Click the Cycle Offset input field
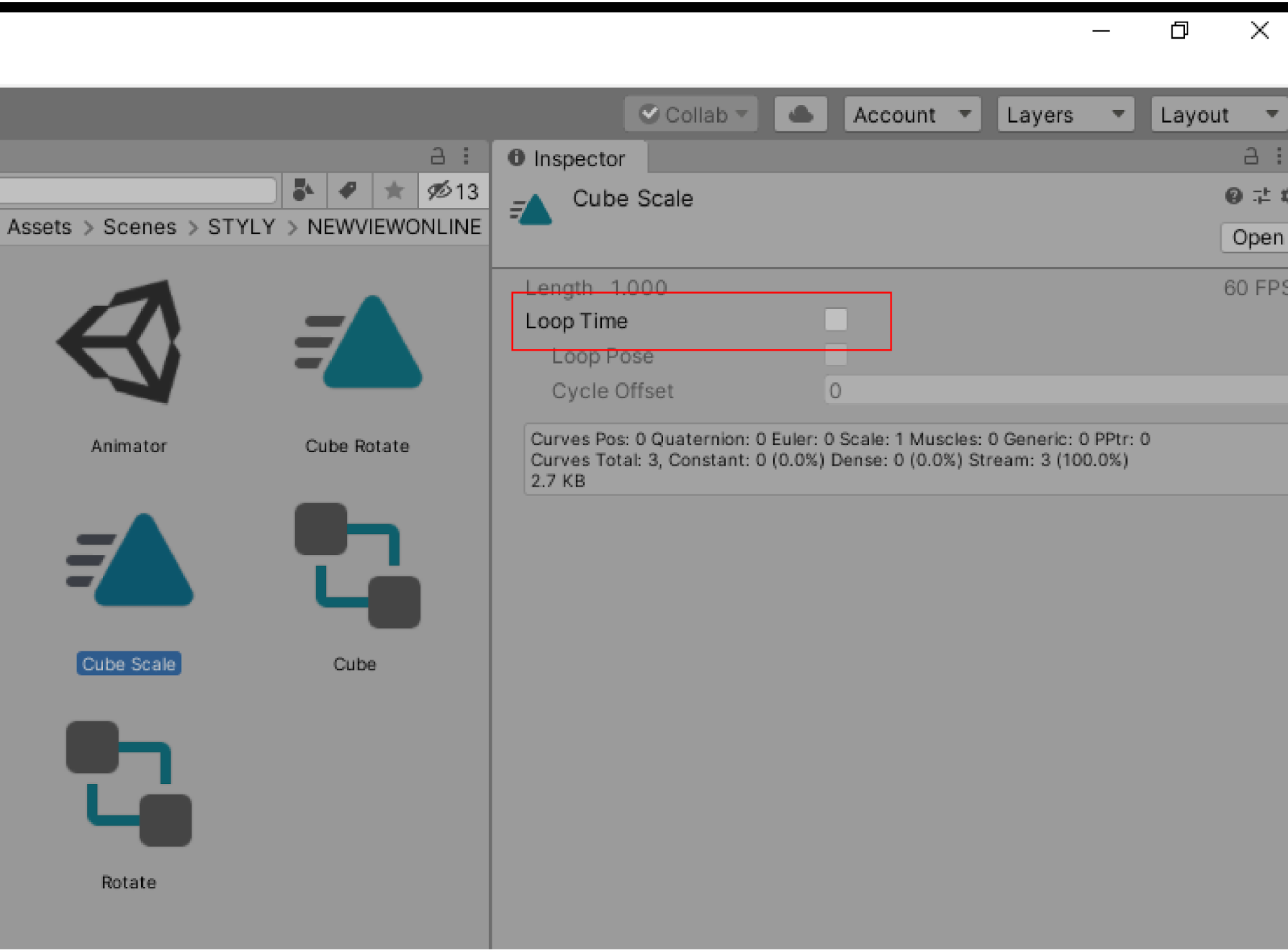This screenshot has height=950, width=1288. tap(1055, 390)
